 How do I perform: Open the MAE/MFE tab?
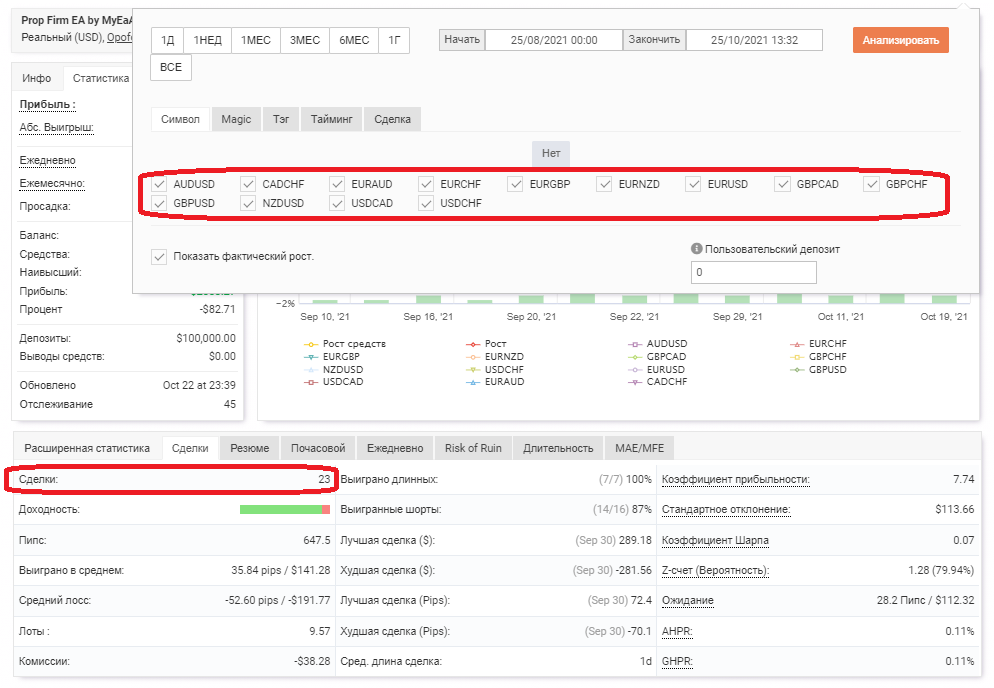[640, 448]
